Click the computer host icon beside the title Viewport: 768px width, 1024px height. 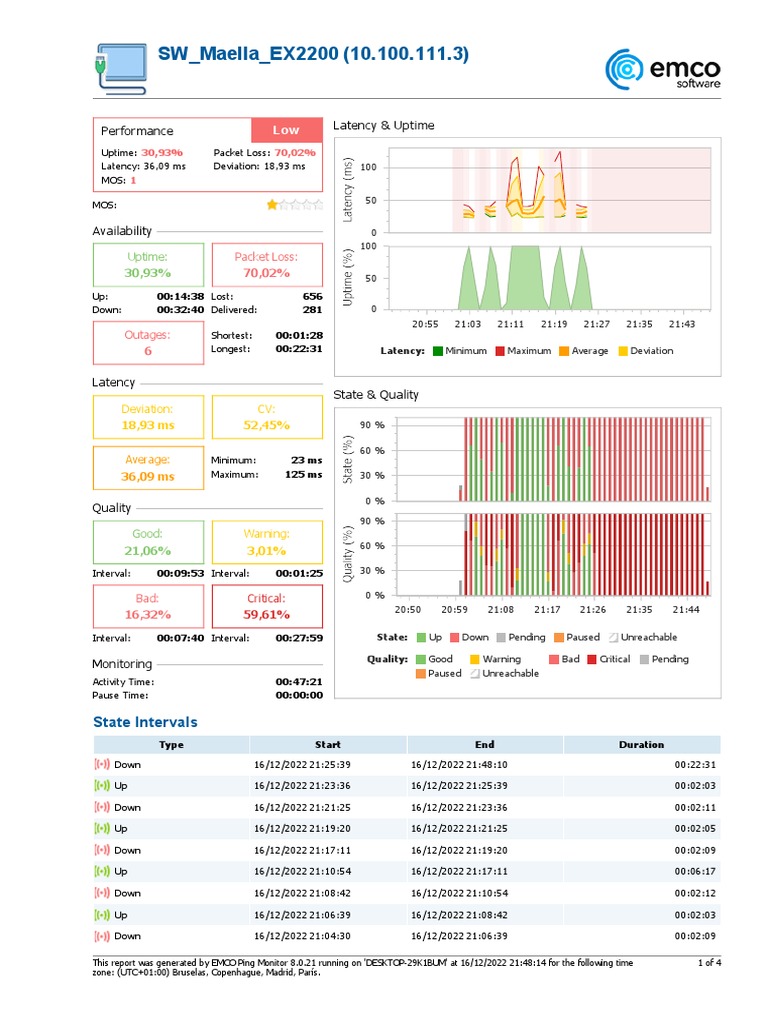pyautogui.click(x=121, y=69)
